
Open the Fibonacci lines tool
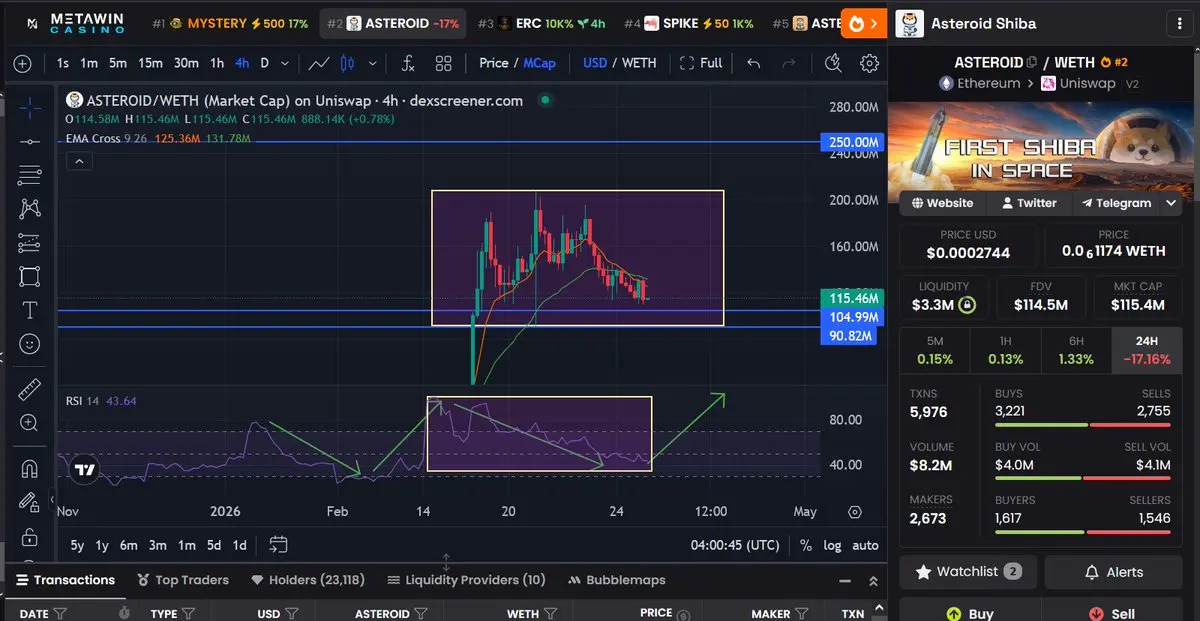[30, 175]
